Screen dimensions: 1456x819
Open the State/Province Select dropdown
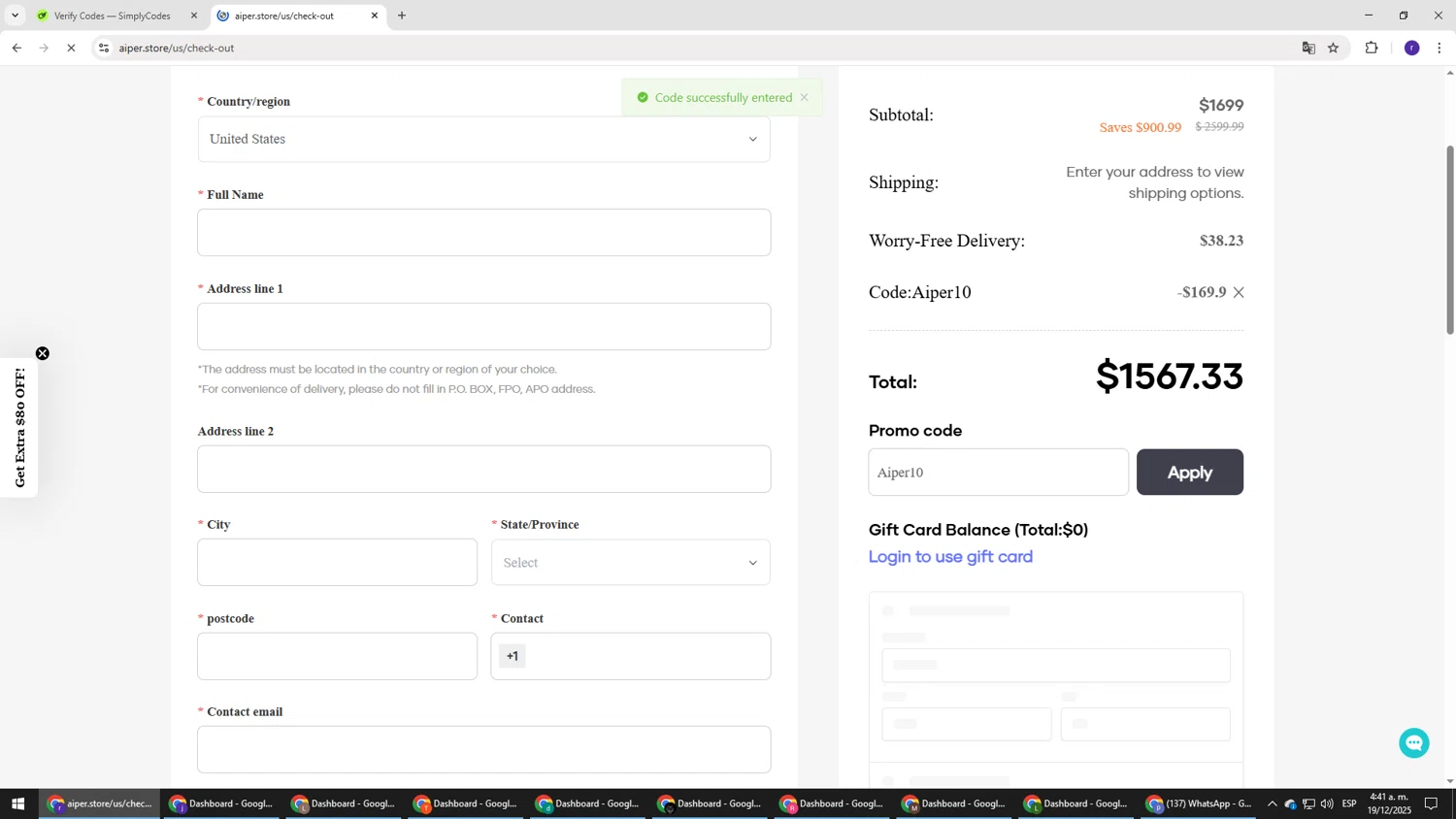pos(631,563)
